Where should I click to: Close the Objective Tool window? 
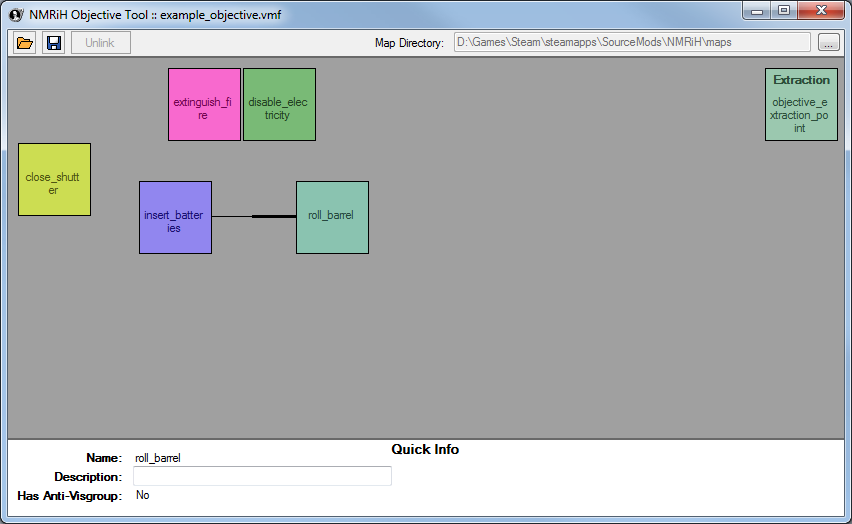(822, 11)
